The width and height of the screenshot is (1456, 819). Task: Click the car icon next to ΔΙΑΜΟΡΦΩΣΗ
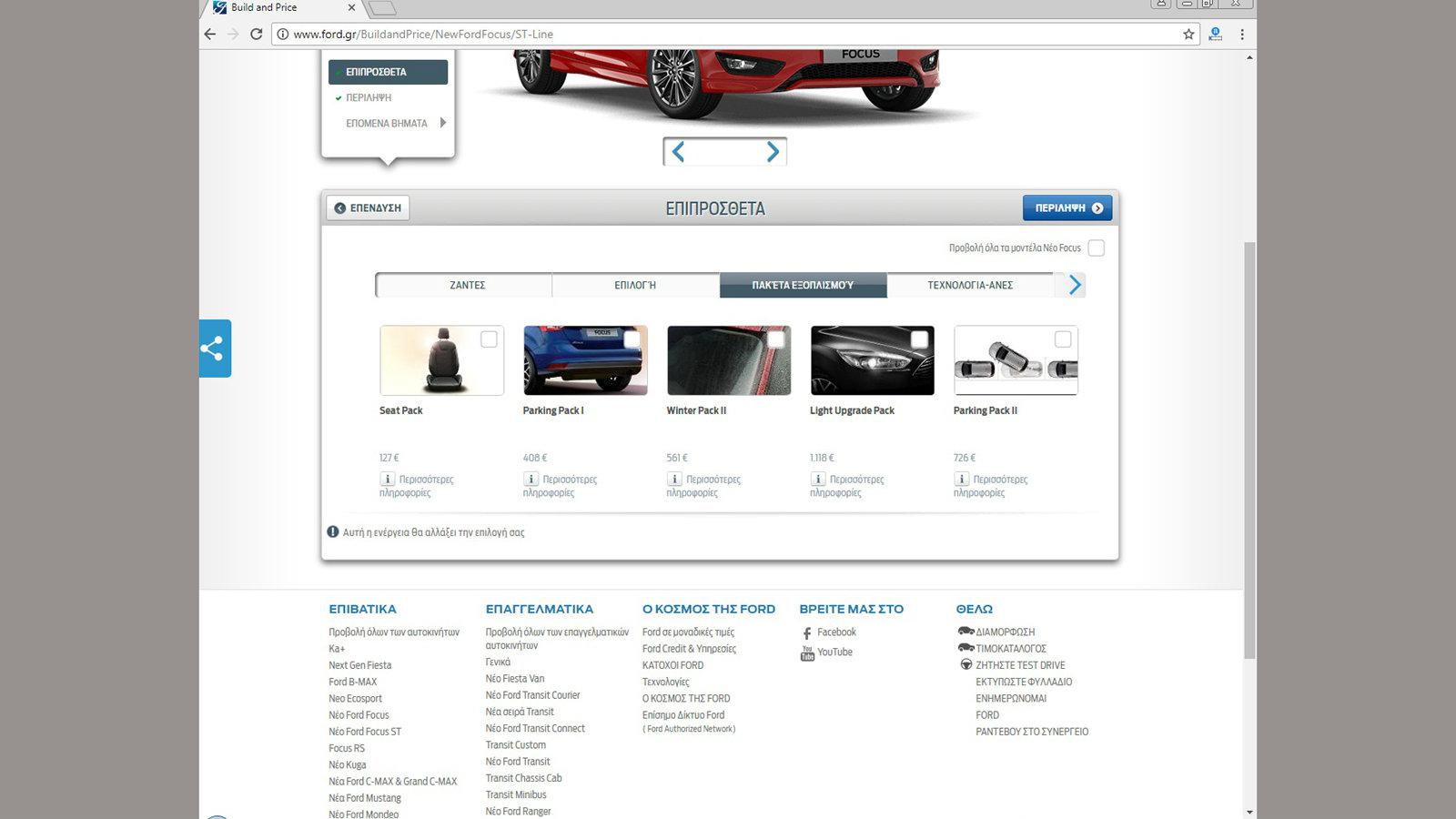click(x=966, y=631)
